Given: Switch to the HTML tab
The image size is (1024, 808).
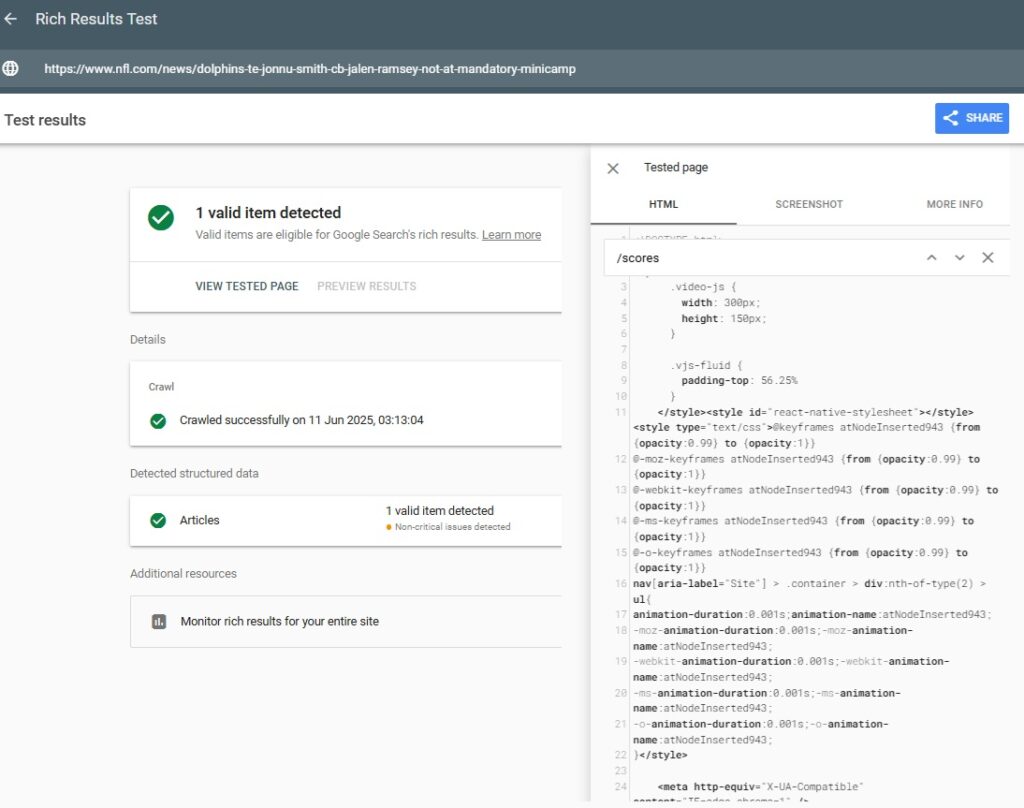Looking at the screenshot, I should coord(663,204).
